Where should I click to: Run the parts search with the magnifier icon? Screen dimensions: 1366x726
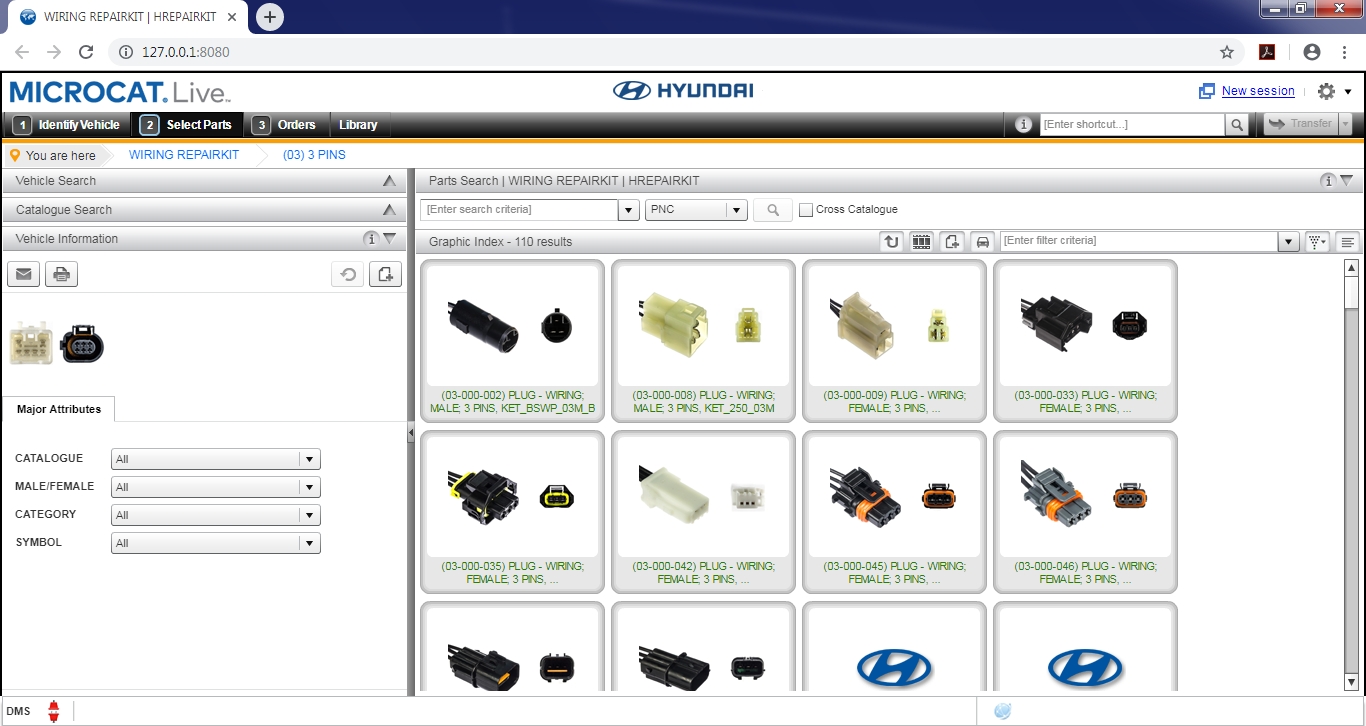(x=772, y=209)
